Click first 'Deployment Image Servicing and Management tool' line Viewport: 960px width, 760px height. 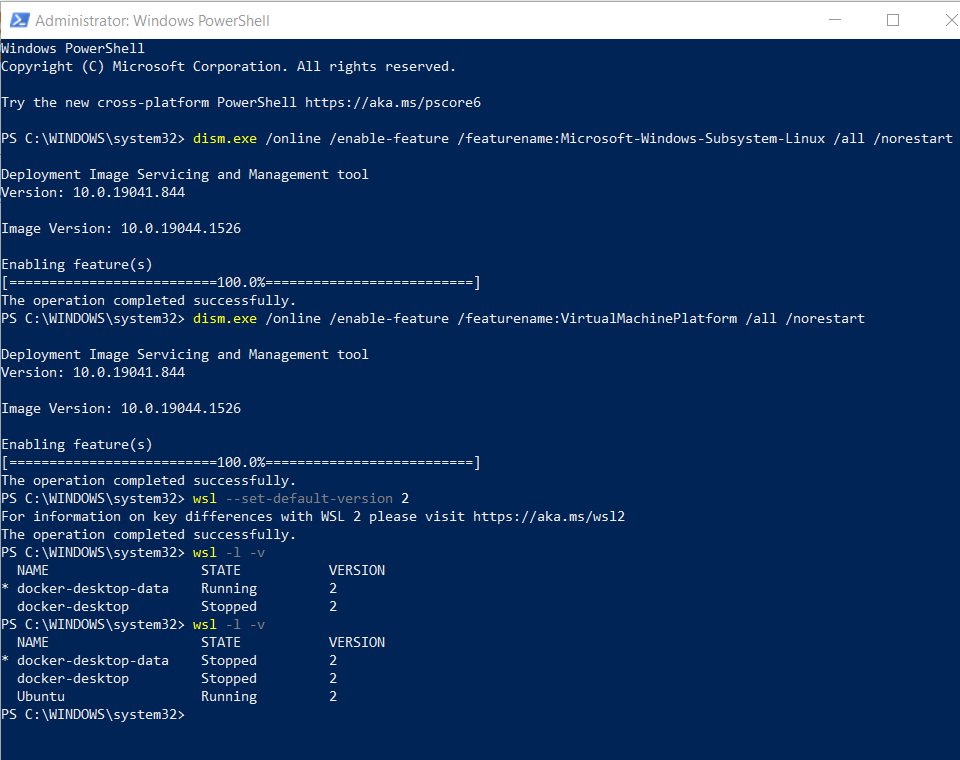click(185, 175)
